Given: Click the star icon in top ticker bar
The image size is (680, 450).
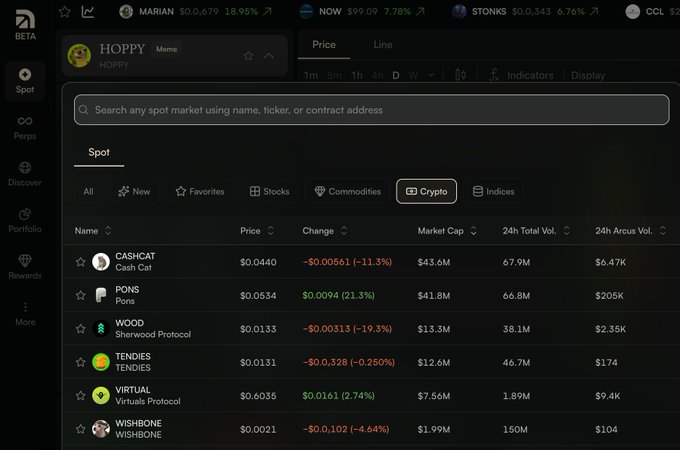Looking at the screenshot, I should tap(65, 12).
